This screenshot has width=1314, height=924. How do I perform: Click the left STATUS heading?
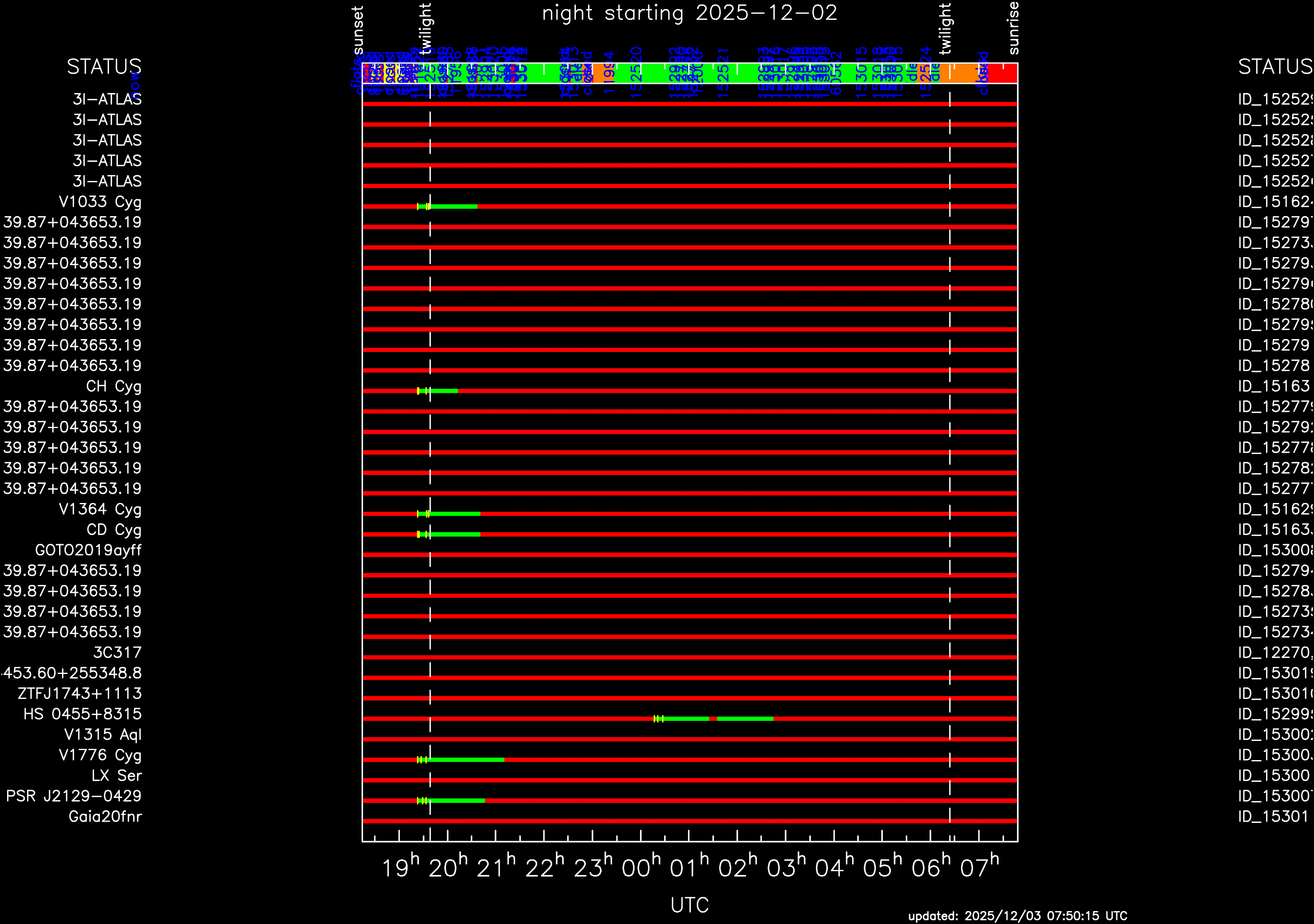(104, 67)
